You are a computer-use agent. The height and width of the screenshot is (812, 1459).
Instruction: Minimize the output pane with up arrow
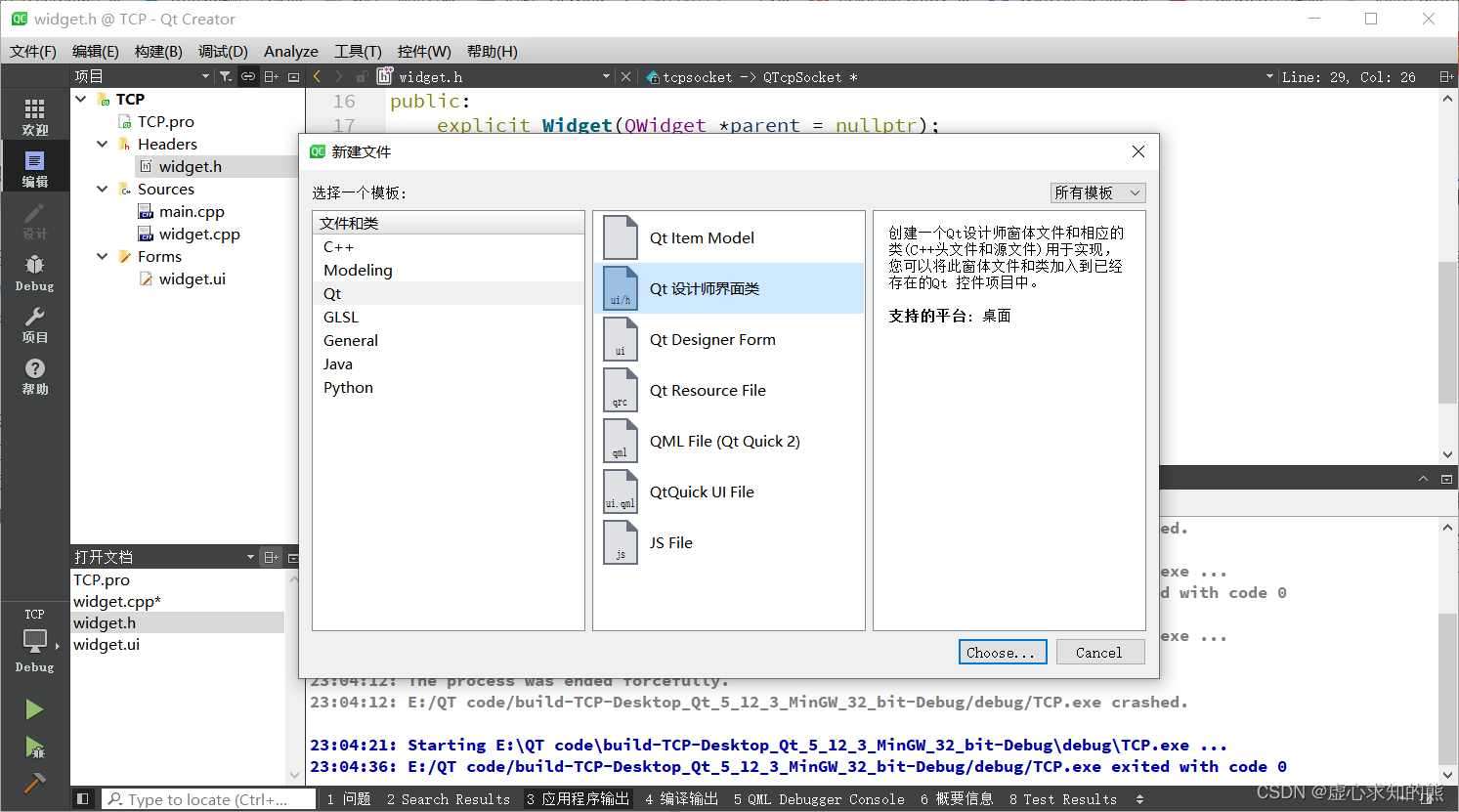(x=1423, y=478)
